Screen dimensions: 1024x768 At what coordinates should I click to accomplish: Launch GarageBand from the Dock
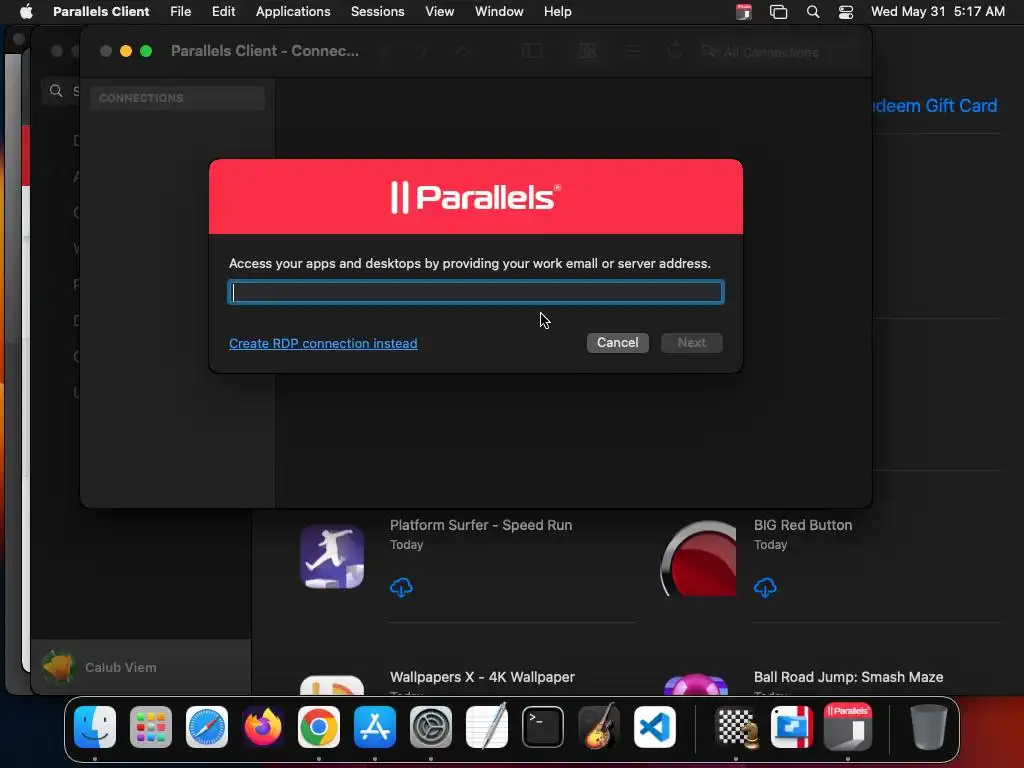[599, 726]
